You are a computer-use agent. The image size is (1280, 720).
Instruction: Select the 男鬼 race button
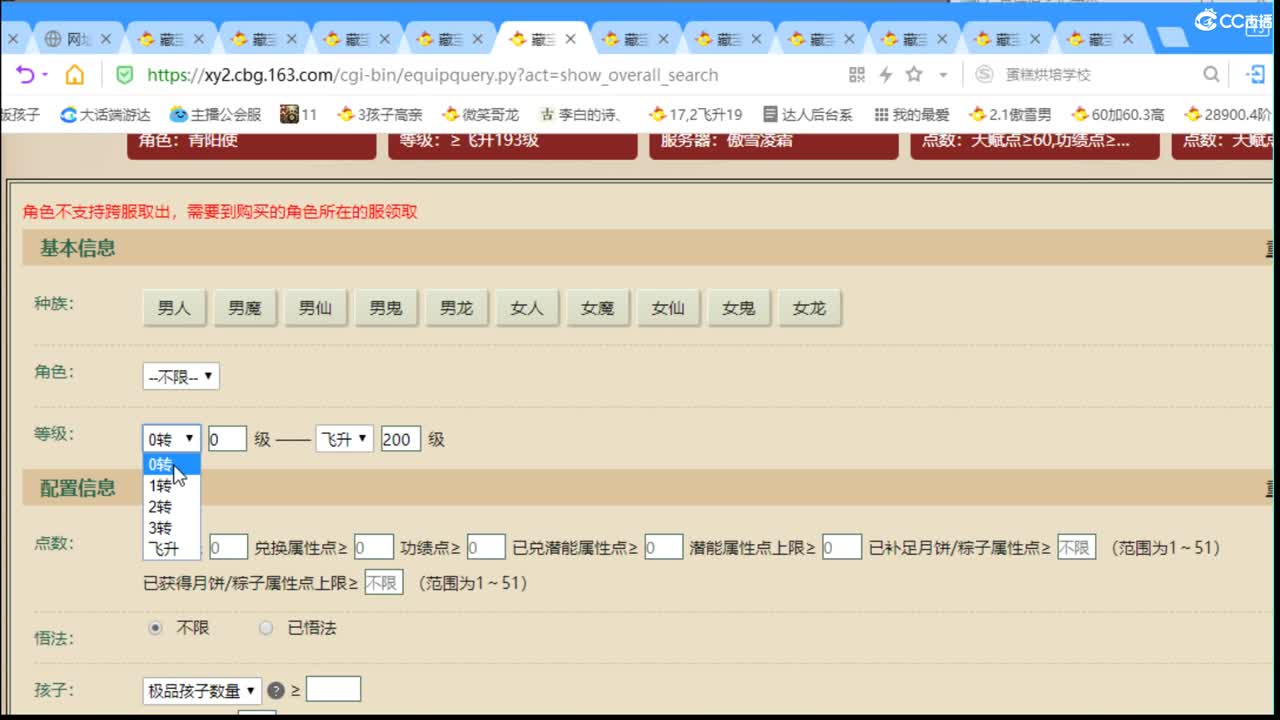386,308
